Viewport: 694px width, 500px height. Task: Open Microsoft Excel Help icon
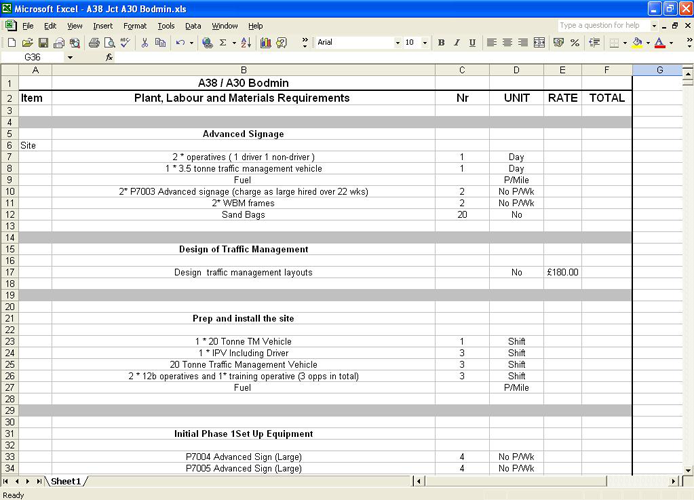(x=281, y=42)
